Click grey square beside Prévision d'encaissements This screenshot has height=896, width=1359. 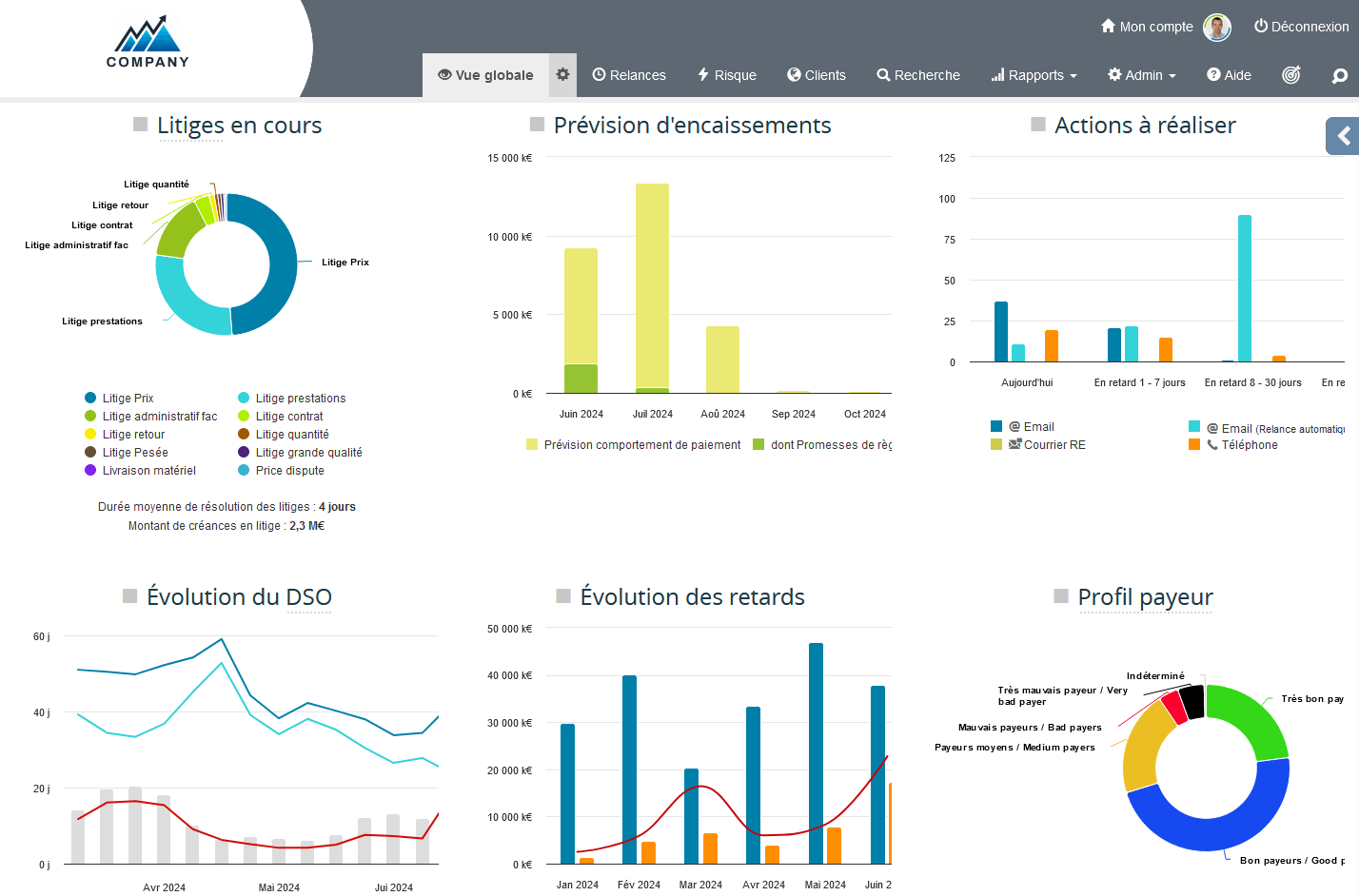pos(537,125)
